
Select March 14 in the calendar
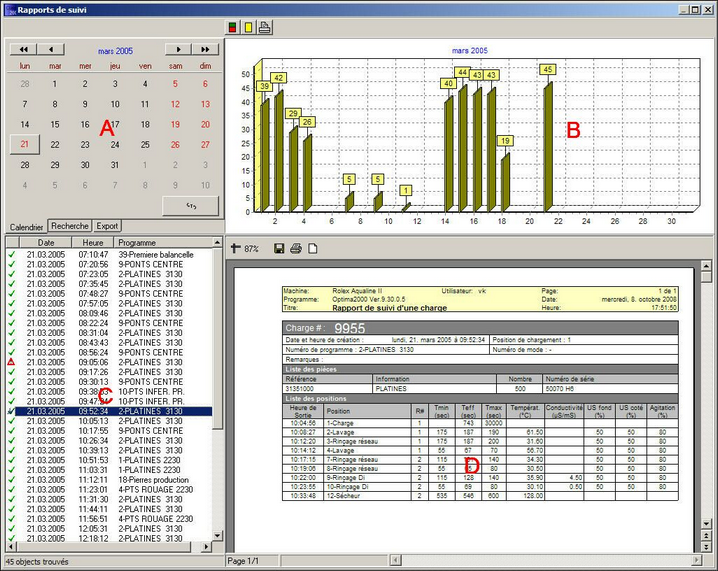25,124
